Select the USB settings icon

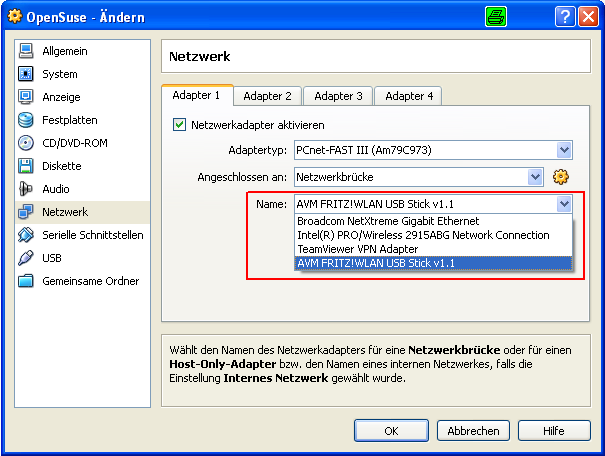pos(27,258)
